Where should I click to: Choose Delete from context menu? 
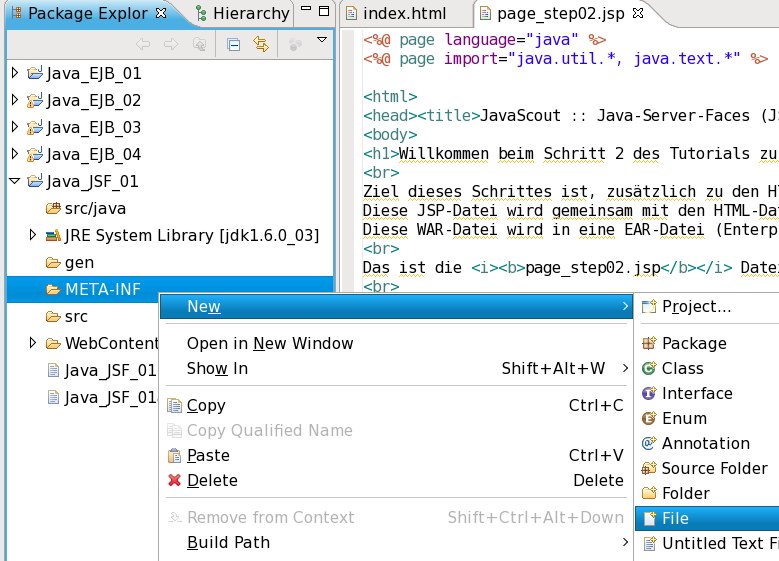tap(212, 480)
